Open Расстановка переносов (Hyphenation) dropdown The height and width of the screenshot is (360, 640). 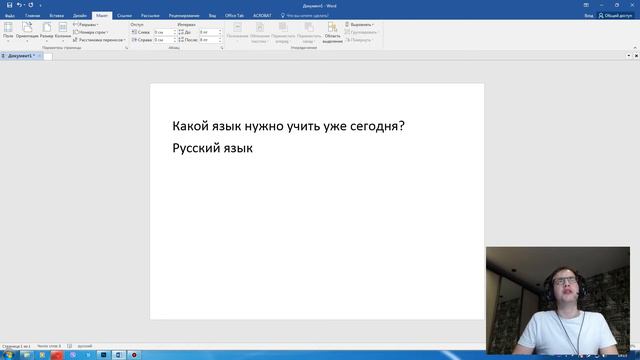(x=99, y=40)
